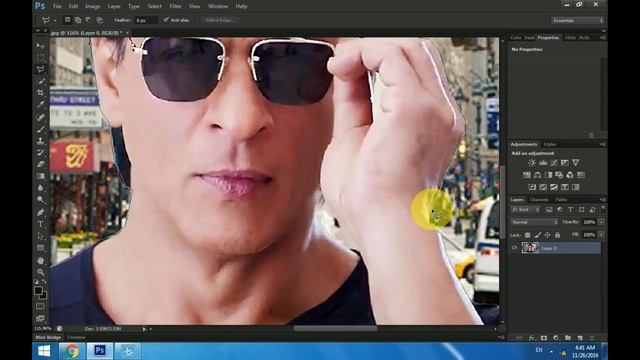Open the status bar info arrow
This screenshot has height=360, width=640.
[x=144, y=329]
